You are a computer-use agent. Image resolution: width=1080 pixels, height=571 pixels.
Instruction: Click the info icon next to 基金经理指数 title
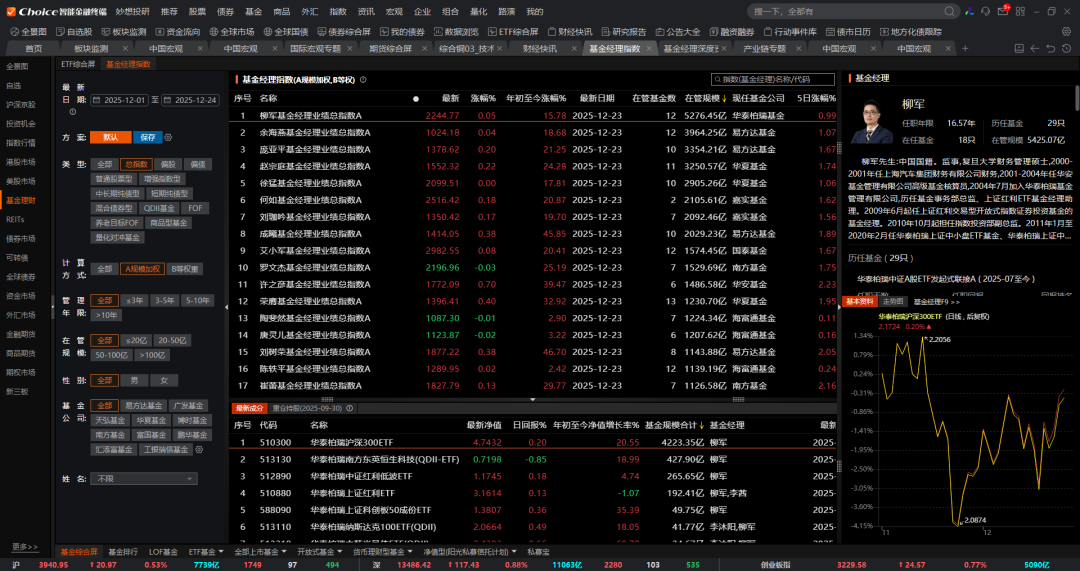pos(364,79)
